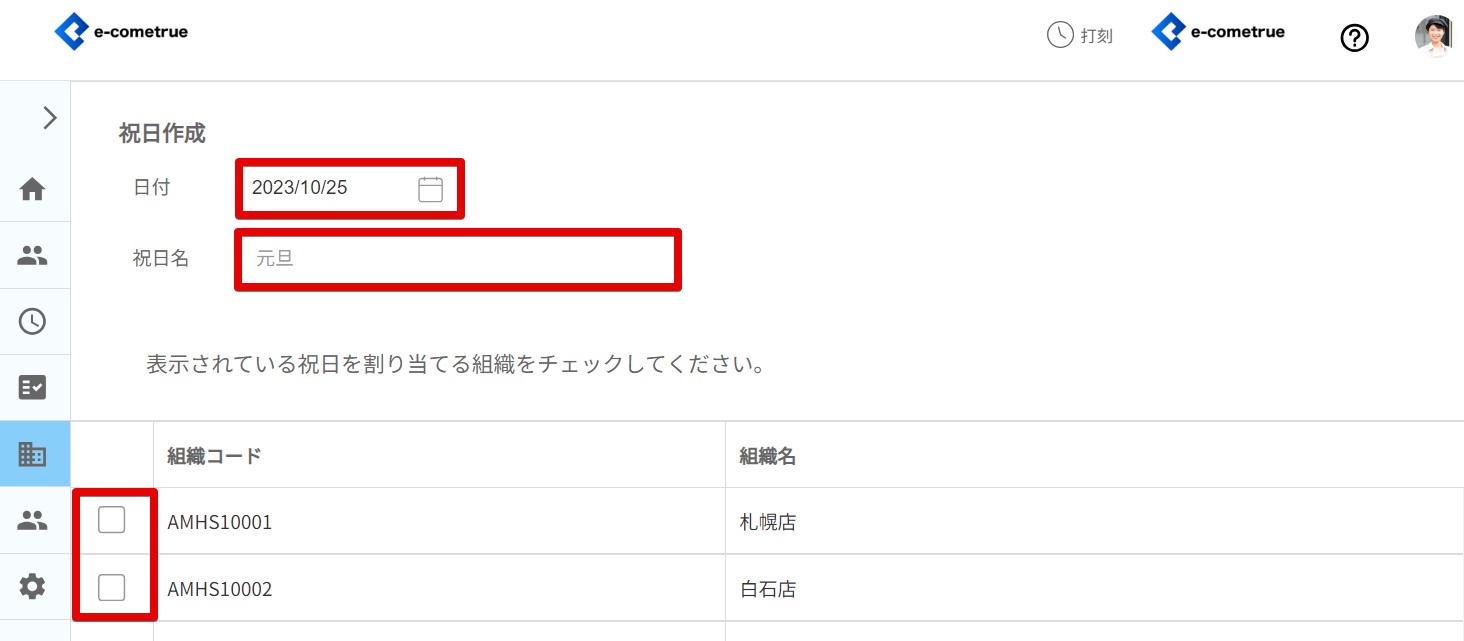Viewport: 1464px width, 641px height.
Task: Expand the sidebar with chevron arrow
Action: coord(49,118)
